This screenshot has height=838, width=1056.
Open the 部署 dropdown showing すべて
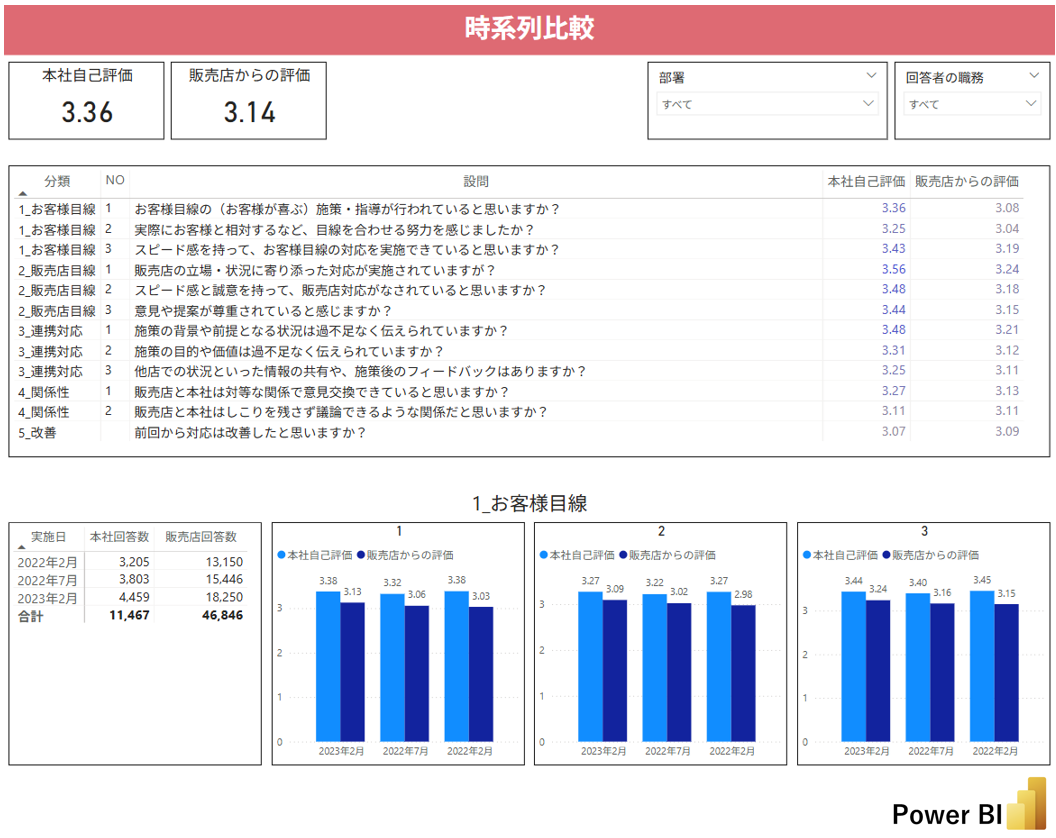(767, 103)
